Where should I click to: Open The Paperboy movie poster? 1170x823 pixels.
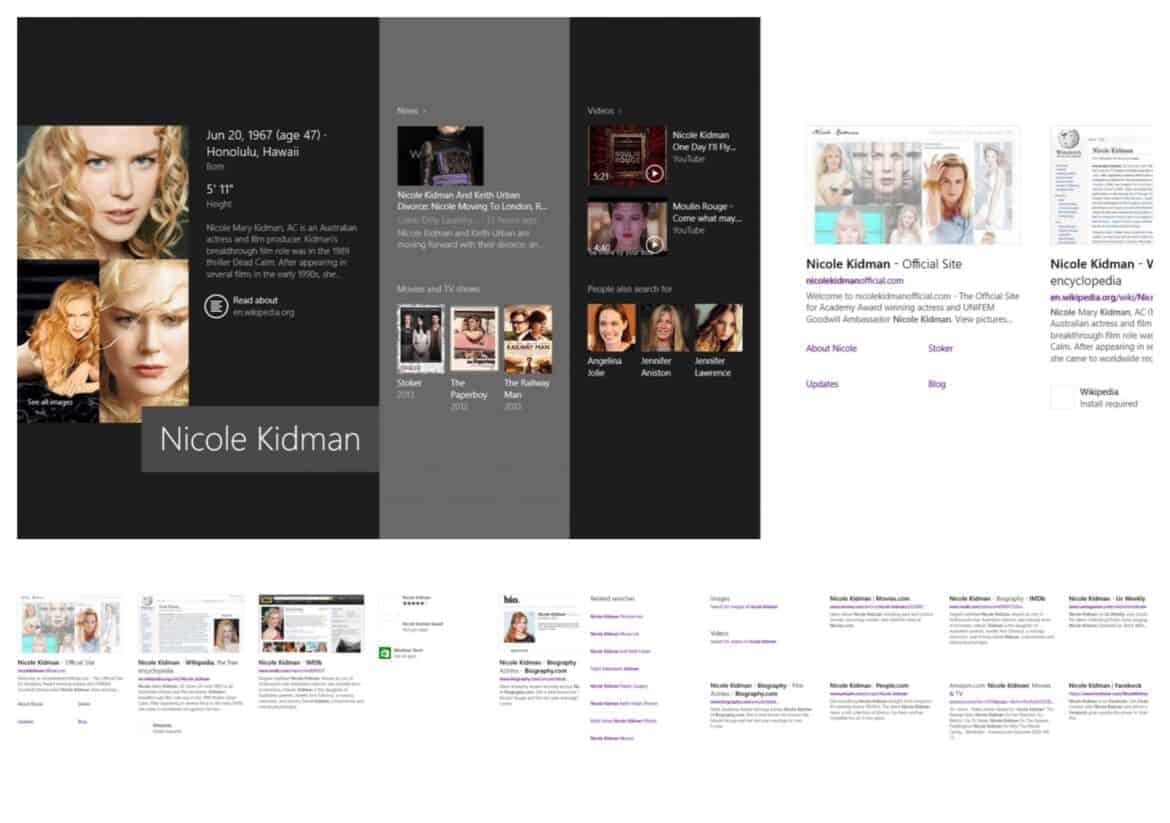474,337
